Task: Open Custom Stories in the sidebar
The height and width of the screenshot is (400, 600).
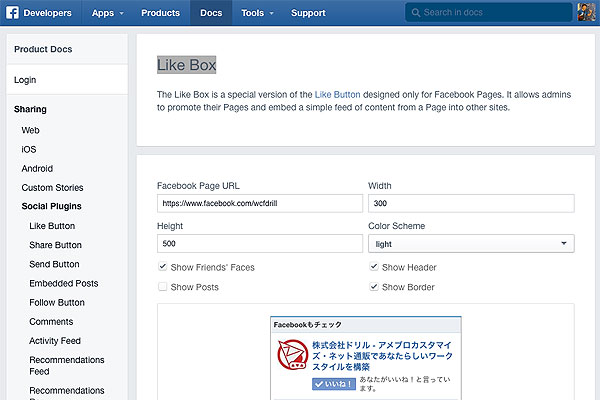Action: coord(52,188)
